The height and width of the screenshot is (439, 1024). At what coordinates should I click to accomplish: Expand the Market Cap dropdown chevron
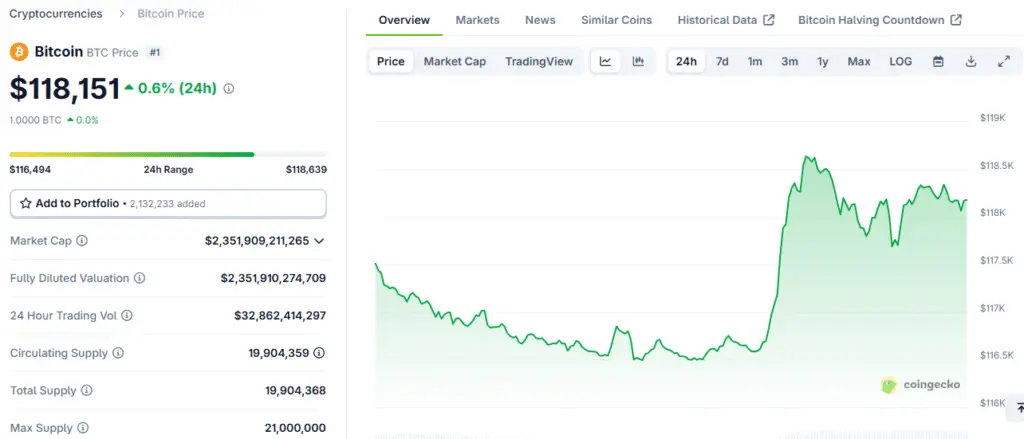[319, 241]
